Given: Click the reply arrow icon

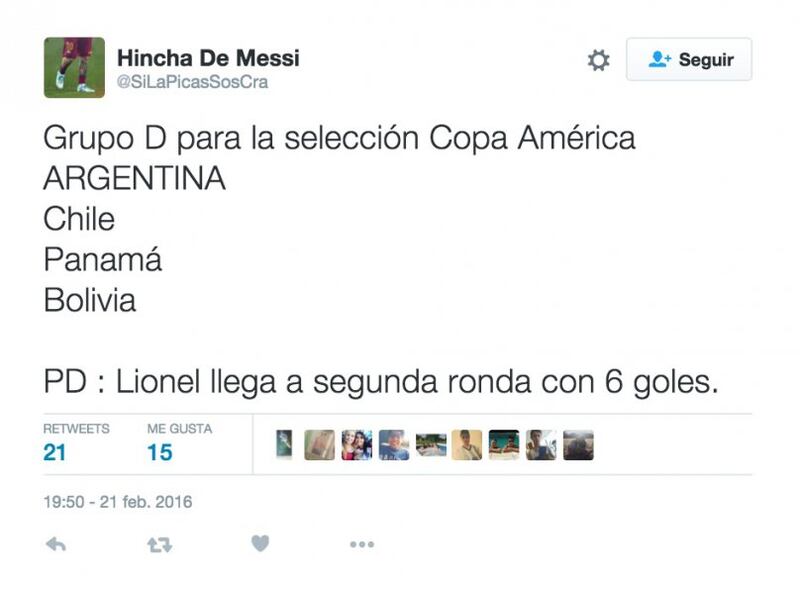Looking at the screenshot, I should 56,544.
